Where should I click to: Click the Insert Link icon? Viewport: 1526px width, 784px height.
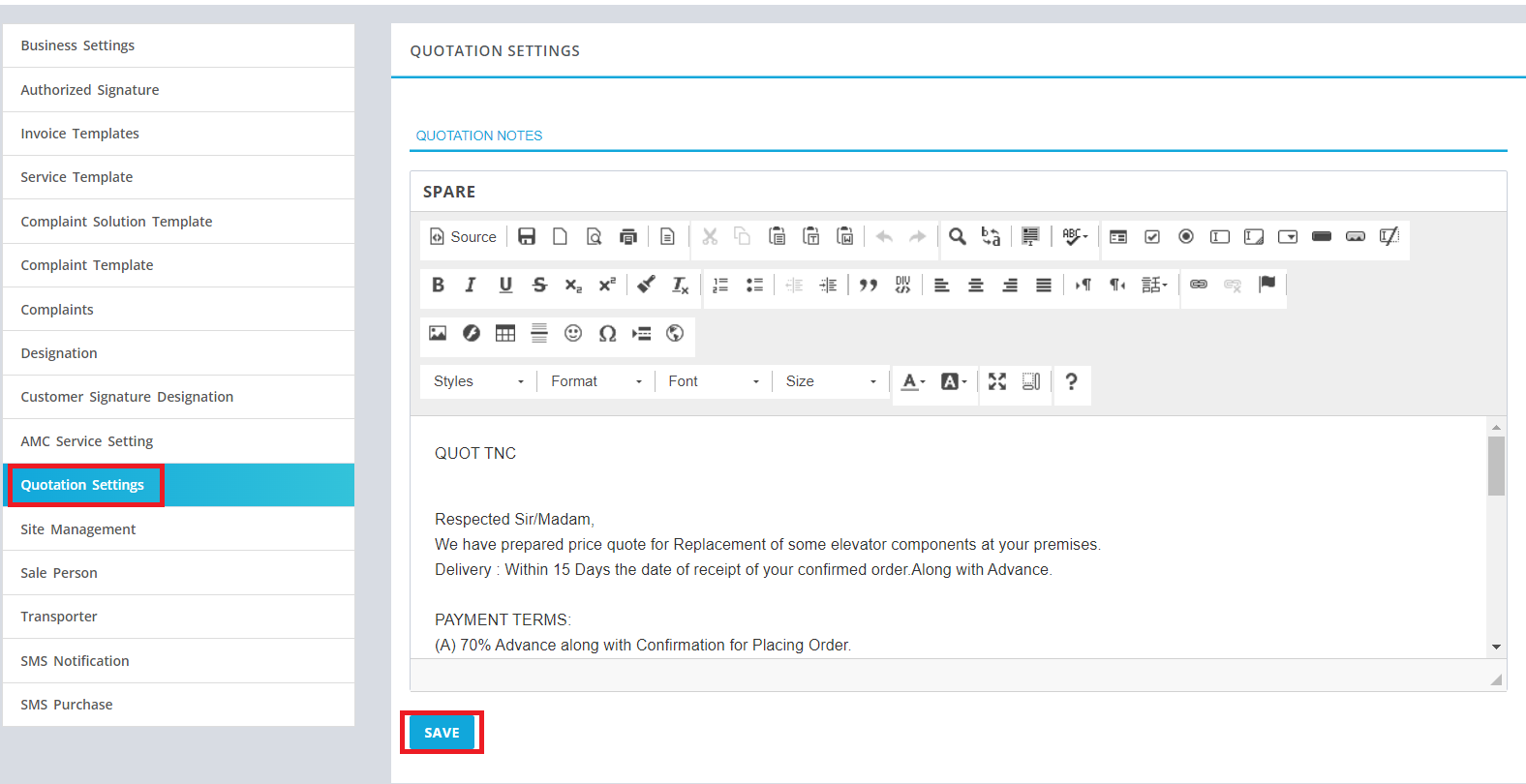click(1199, 285)
